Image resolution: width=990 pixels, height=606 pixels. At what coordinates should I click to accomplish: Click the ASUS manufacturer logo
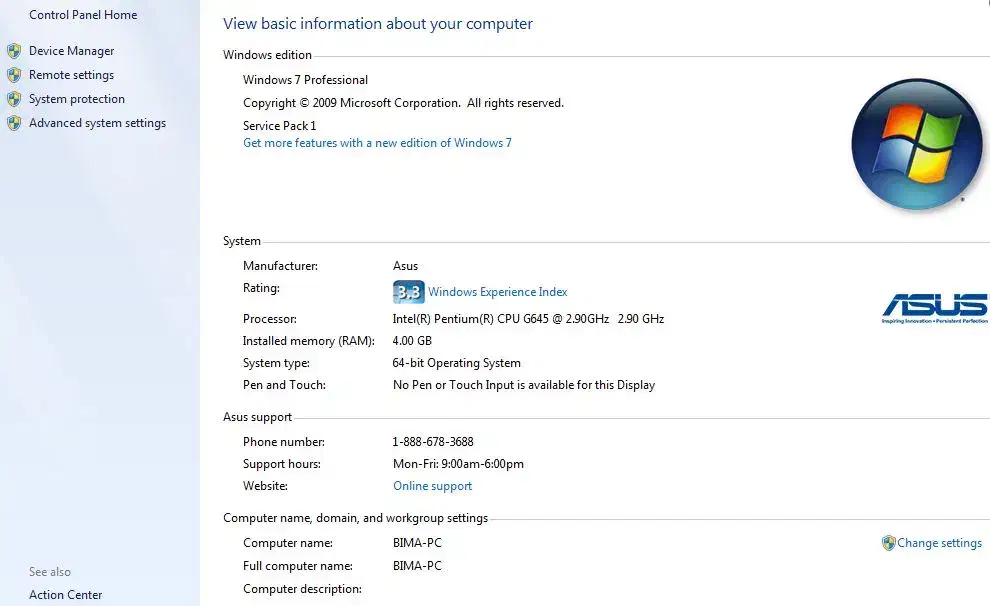(x=934, y=308)
